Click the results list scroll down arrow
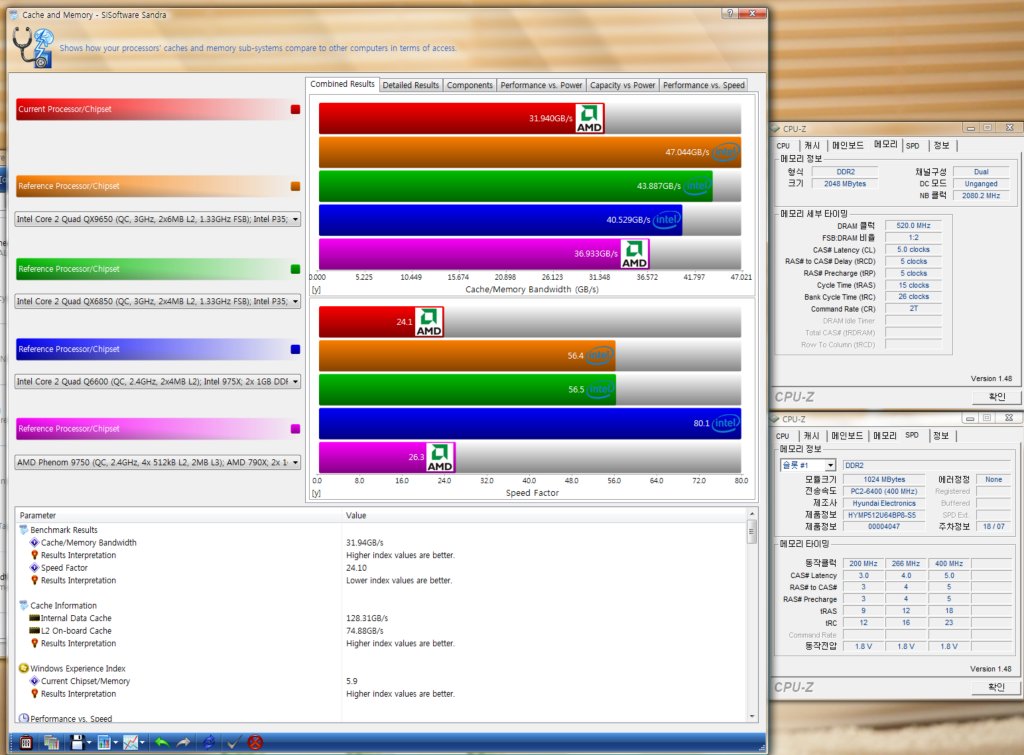 coord(752,716)
